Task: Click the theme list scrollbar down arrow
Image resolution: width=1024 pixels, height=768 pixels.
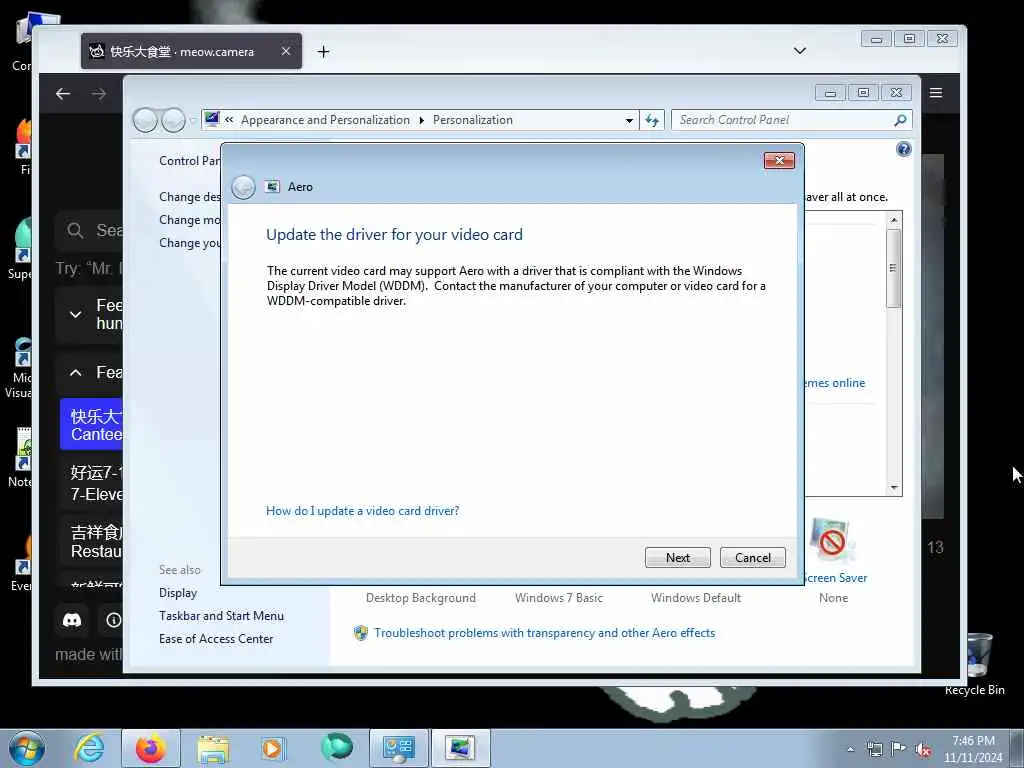Action: point(894,488)
